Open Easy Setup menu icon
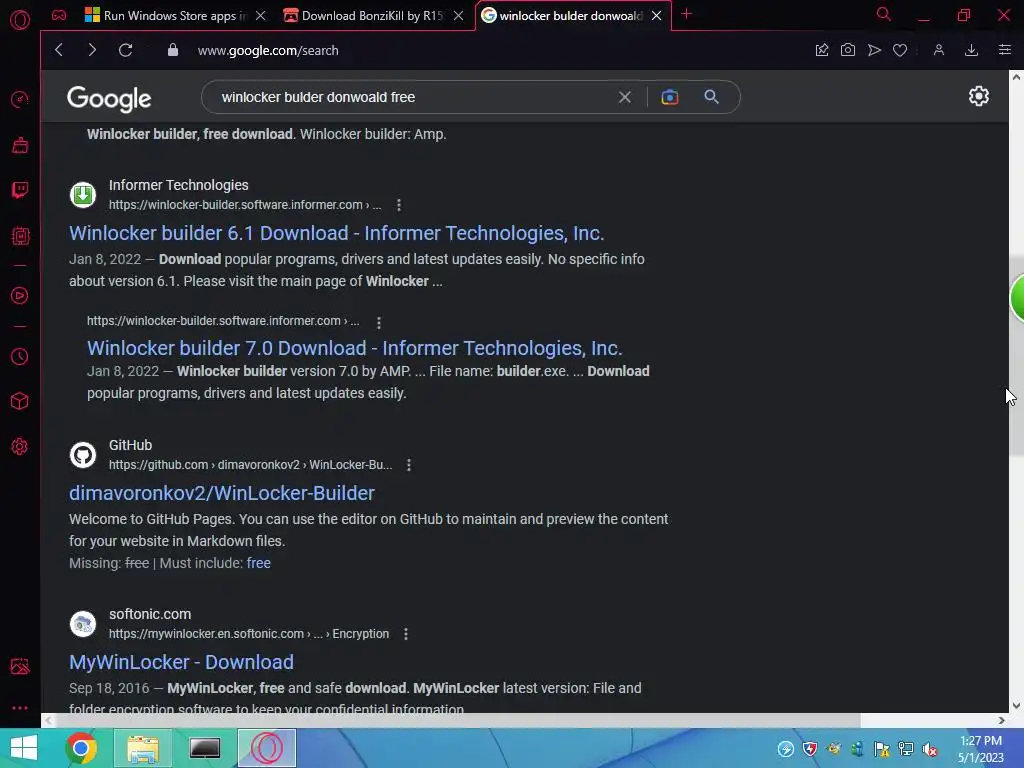 coord(1004,50)
